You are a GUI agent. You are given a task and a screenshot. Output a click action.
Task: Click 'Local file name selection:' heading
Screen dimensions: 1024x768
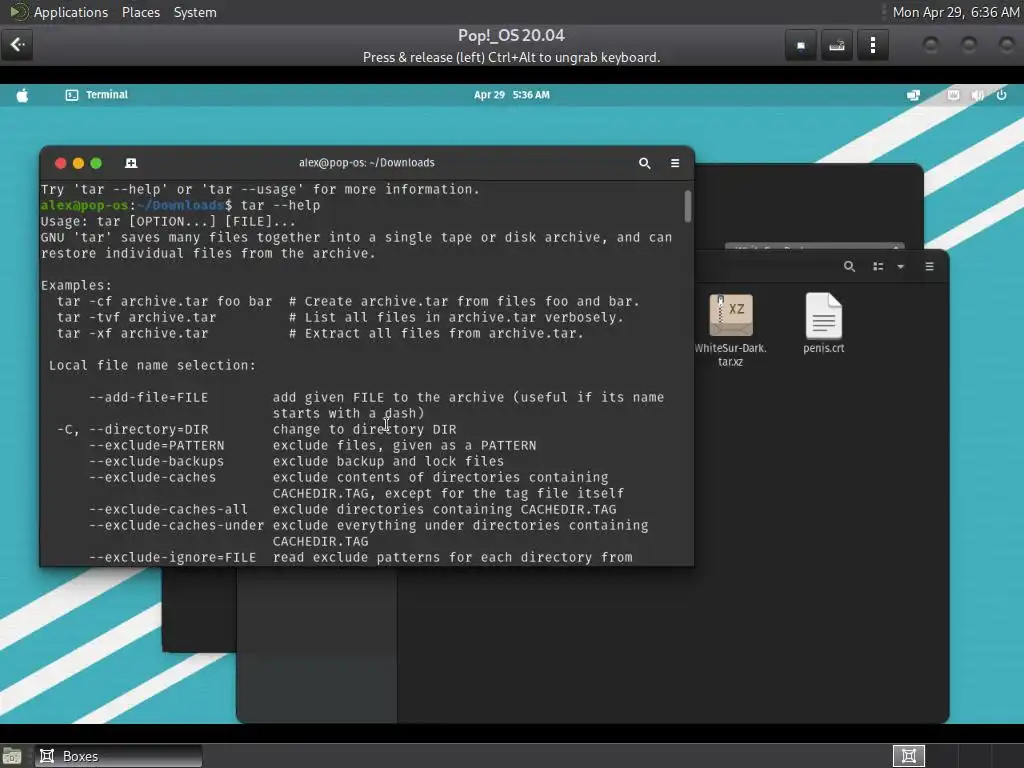152,365
